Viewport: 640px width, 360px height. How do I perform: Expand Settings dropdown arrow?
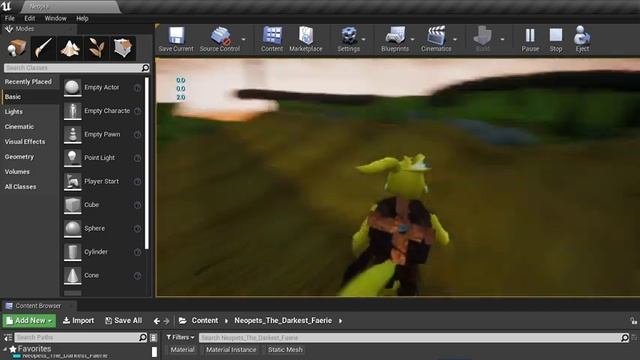pyautogui.click(x=363, y=39)
